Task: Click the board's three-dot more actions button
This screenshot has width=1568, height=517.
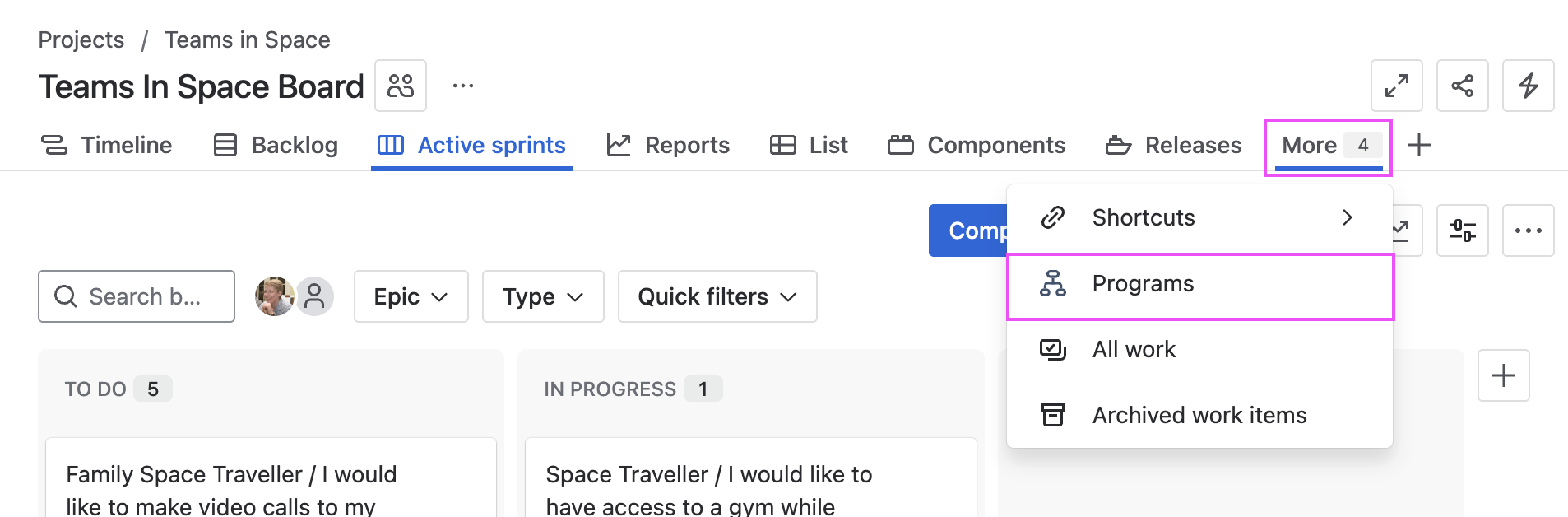Action: [x=1528, y=231]
